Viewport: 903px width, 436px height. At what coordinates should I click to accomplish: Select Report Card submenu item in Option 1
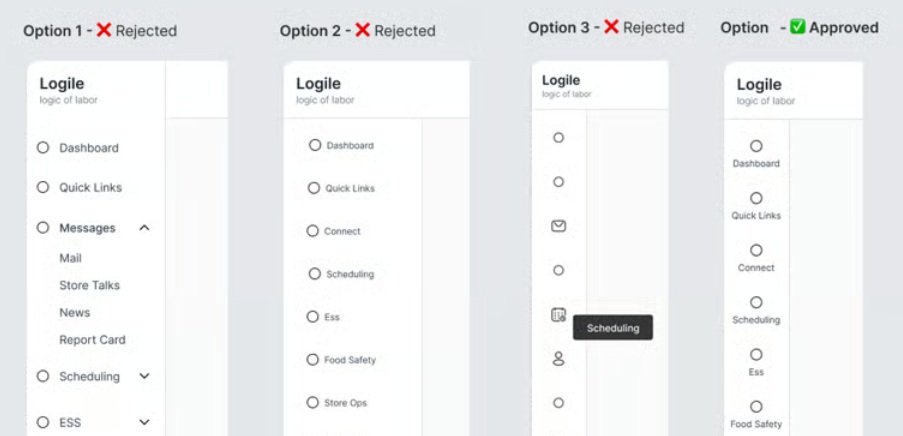92,340
